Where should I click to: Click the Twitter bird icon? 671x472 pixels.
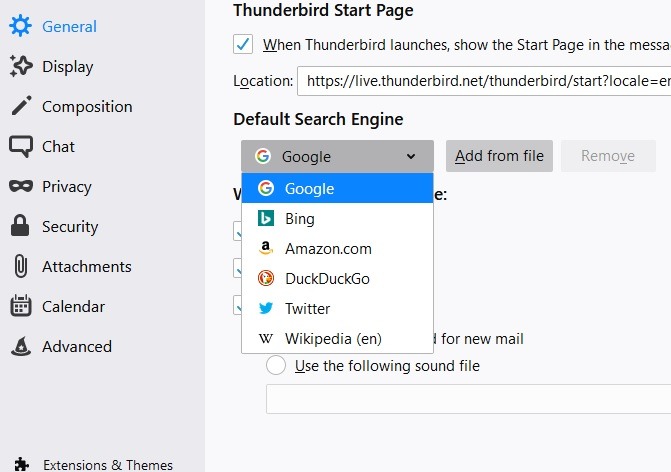click(266, 308)
